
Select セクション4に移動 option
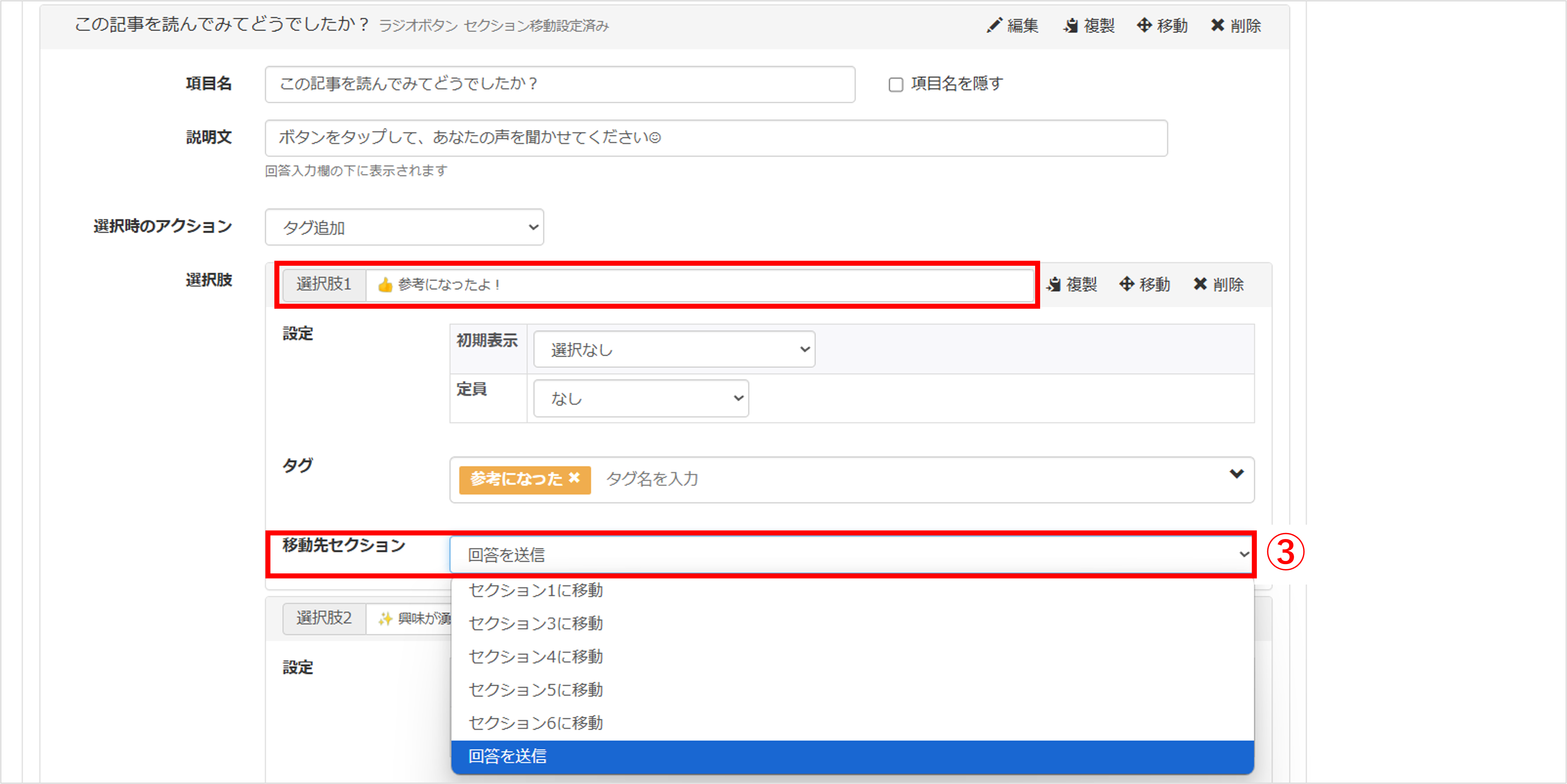coord(852,657)
